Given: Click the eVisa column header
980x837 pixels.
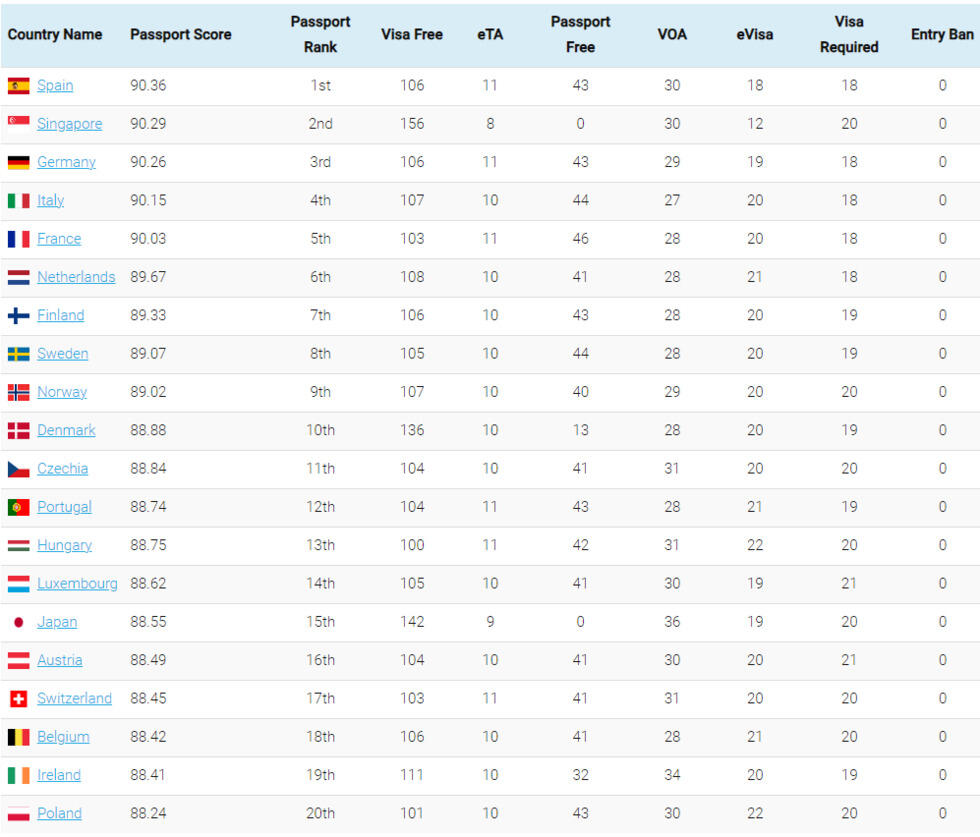Looking at the screenshot, I should (754, 34).
